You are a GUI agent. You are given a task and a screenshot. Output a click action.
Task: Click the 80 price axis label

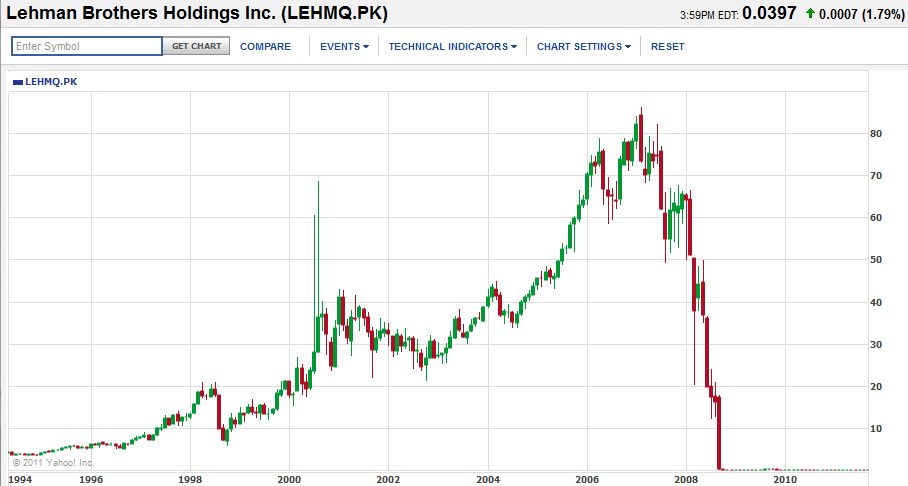(876, 134)
